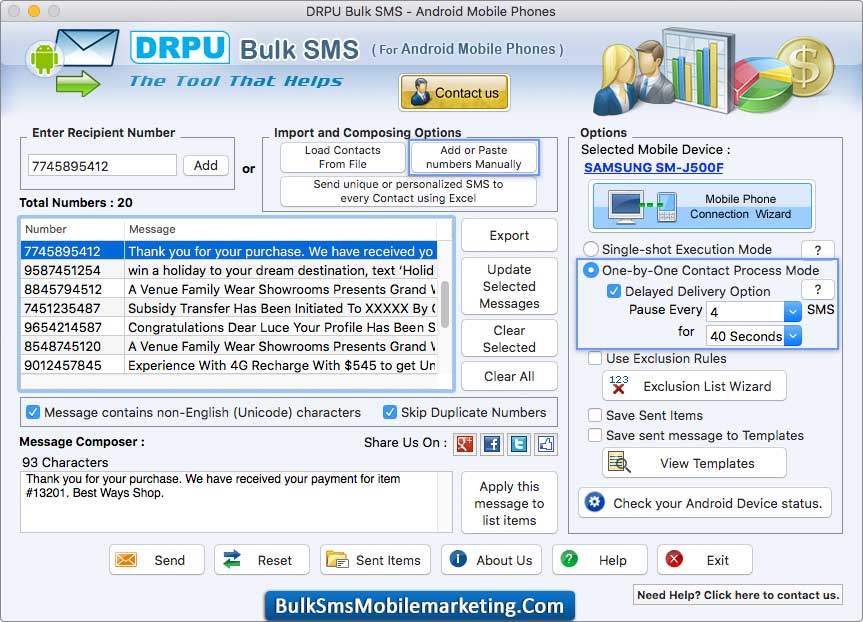This screenshot has height=622, width=863.
Task: Open the Pause Every SMS count dropdown
Action: (x=793, y=312)
